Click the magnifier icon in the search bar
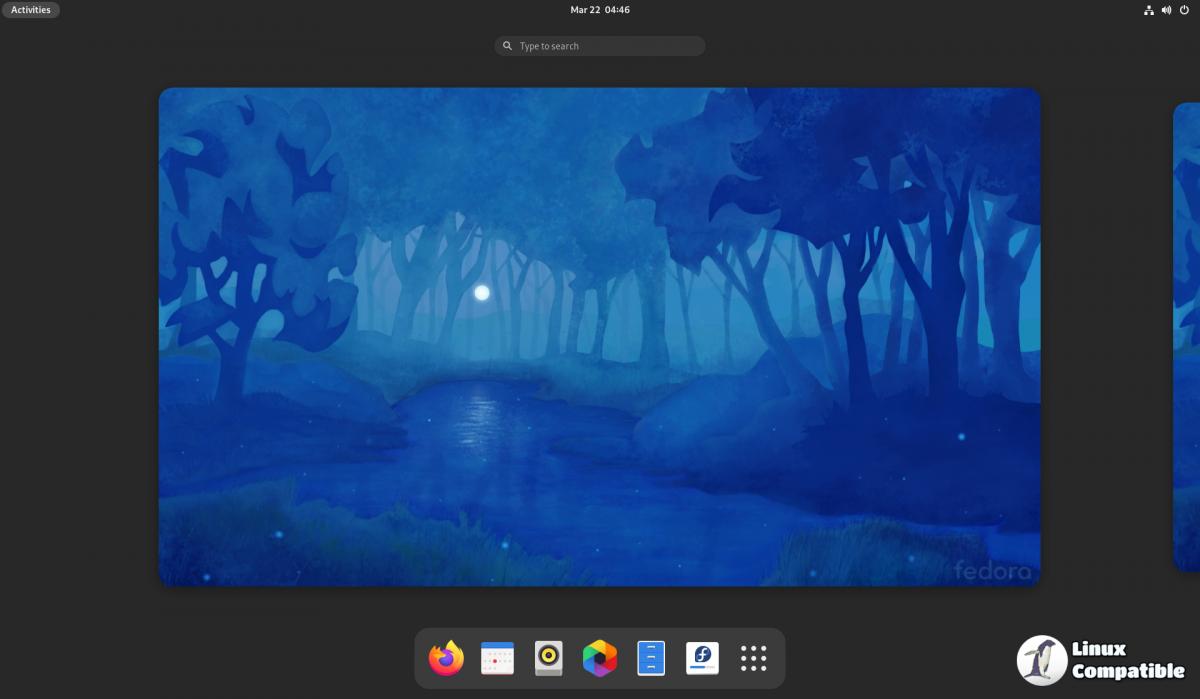Viewport: 1200px width, 699px height. (508, 46)
